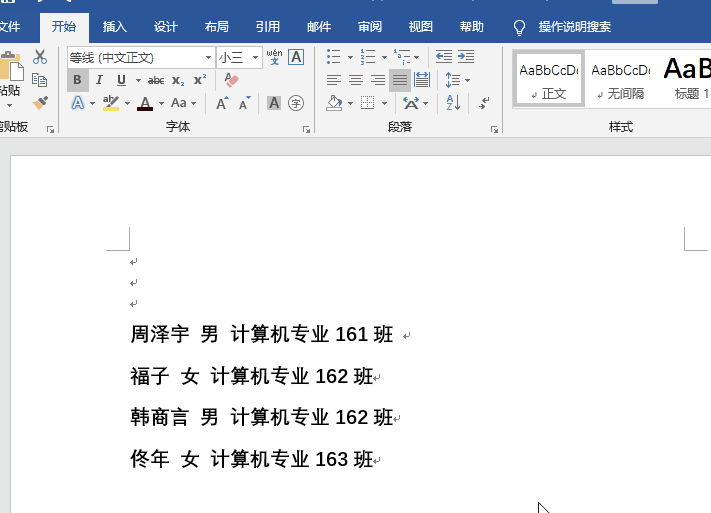Expand numbering list style arrow
The image size is (711, 513).
(384, 58)
